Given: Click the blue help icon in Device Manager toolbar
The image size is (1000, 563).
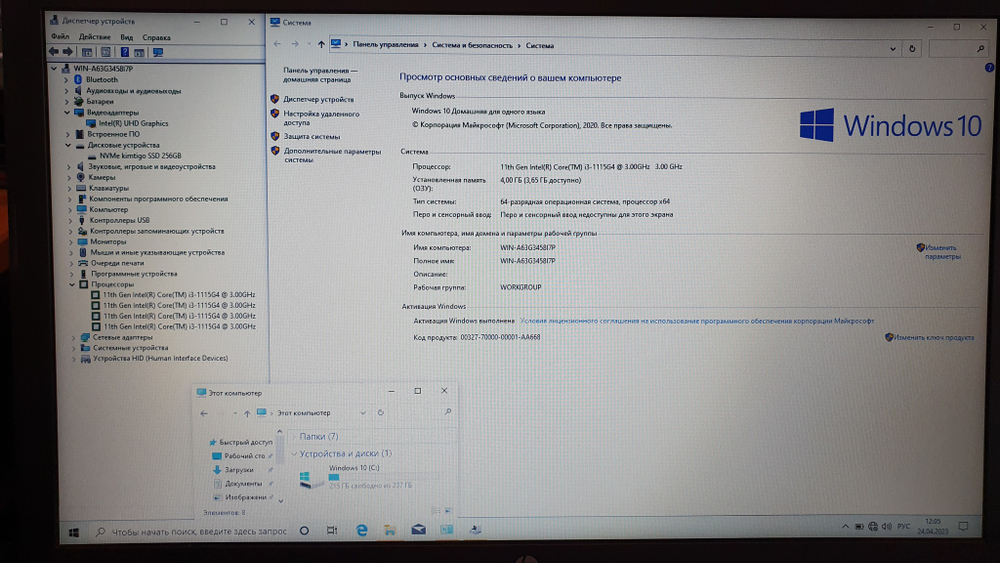Looking at the screenshot, I should point(124,52).
